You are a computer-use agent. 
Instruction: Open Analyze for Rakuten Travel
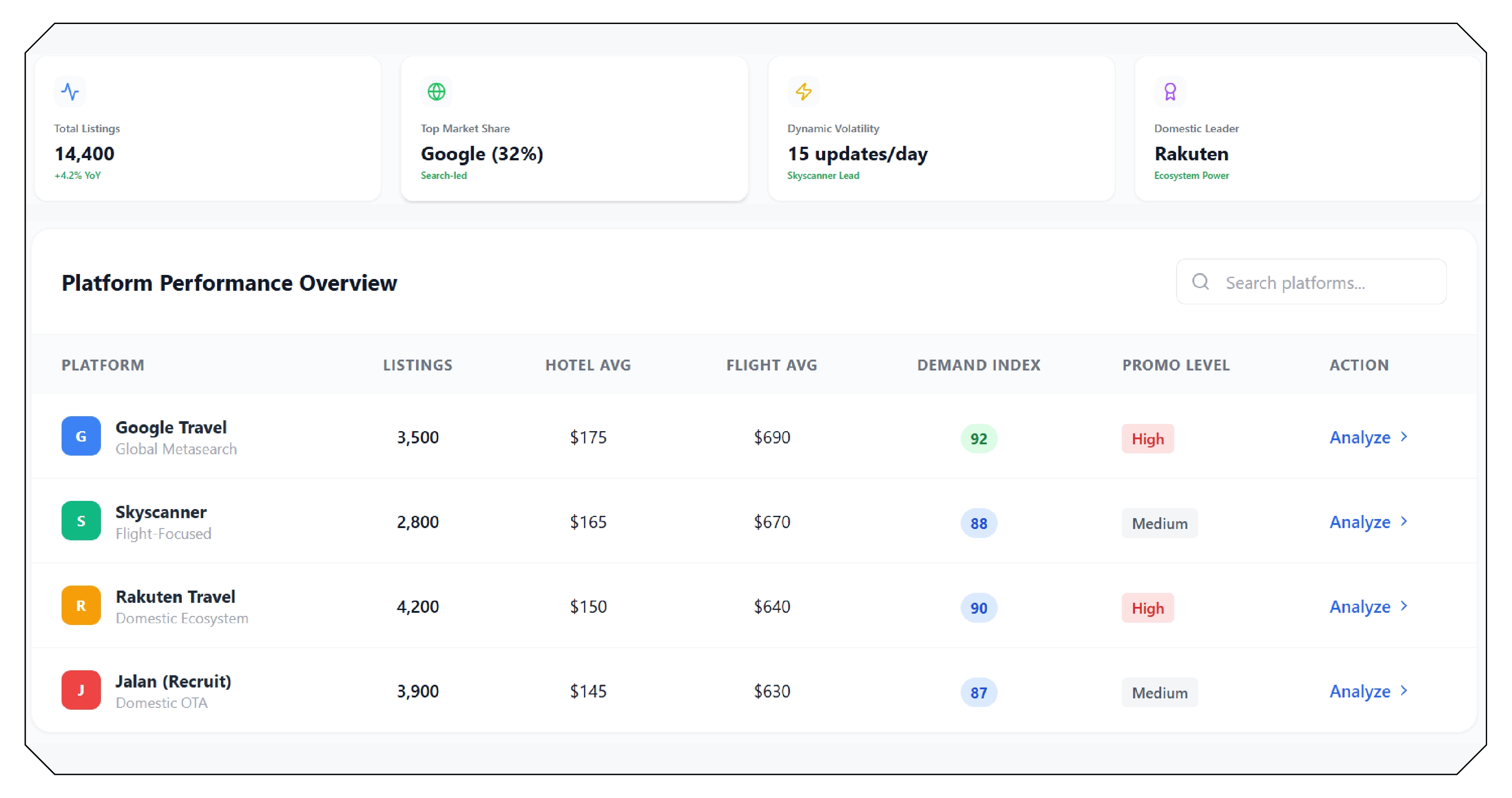coord(1368,606)
